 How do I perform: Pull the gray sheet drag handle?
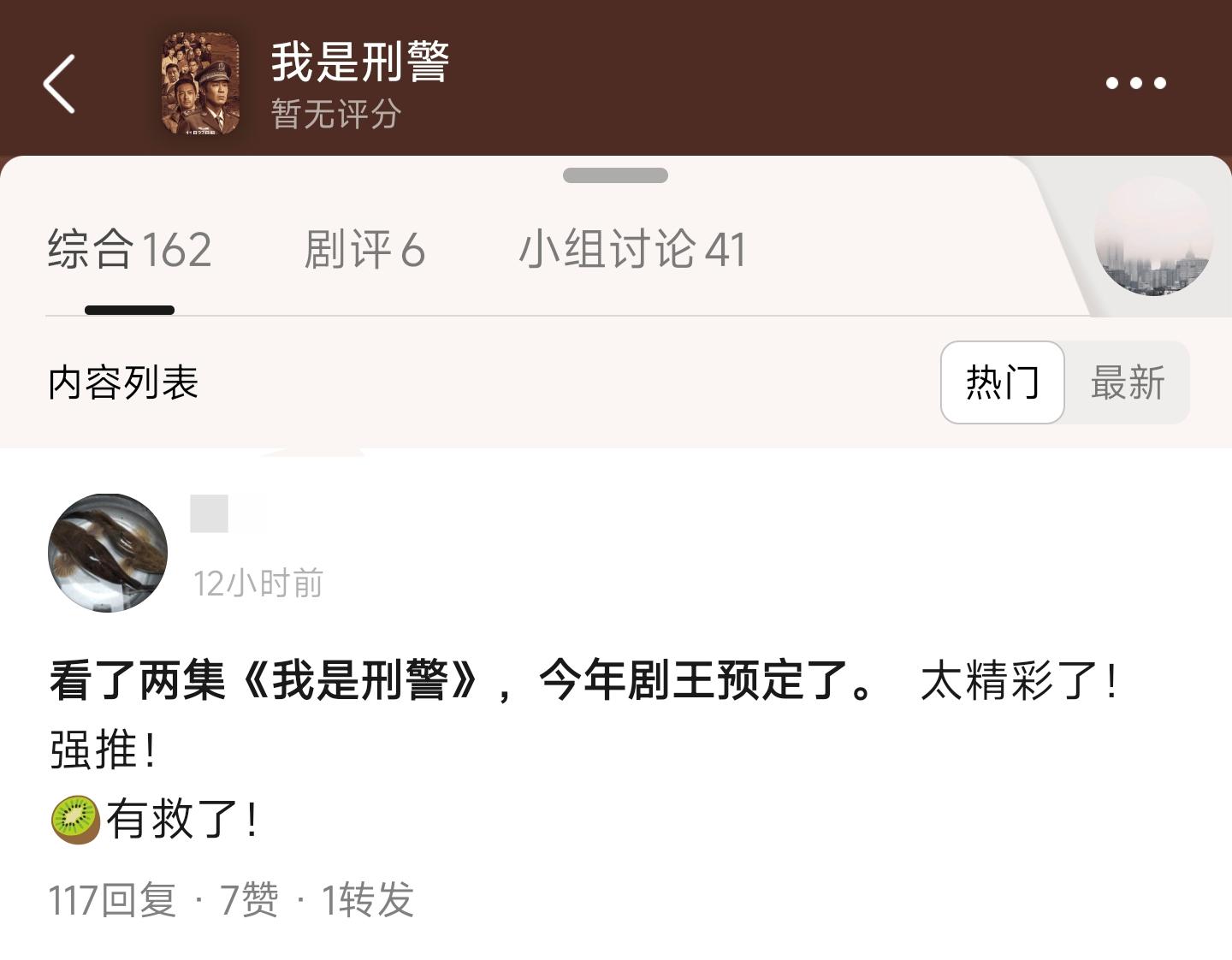(615, 175)
